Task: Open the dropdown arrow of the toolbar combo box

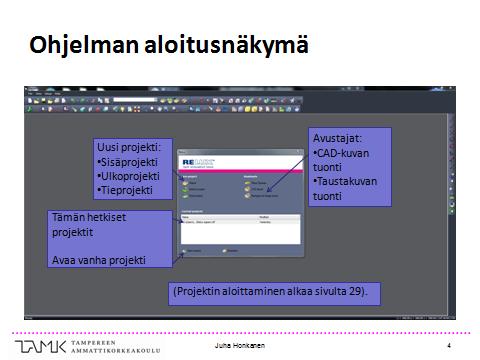Action: tap(156, 100)
